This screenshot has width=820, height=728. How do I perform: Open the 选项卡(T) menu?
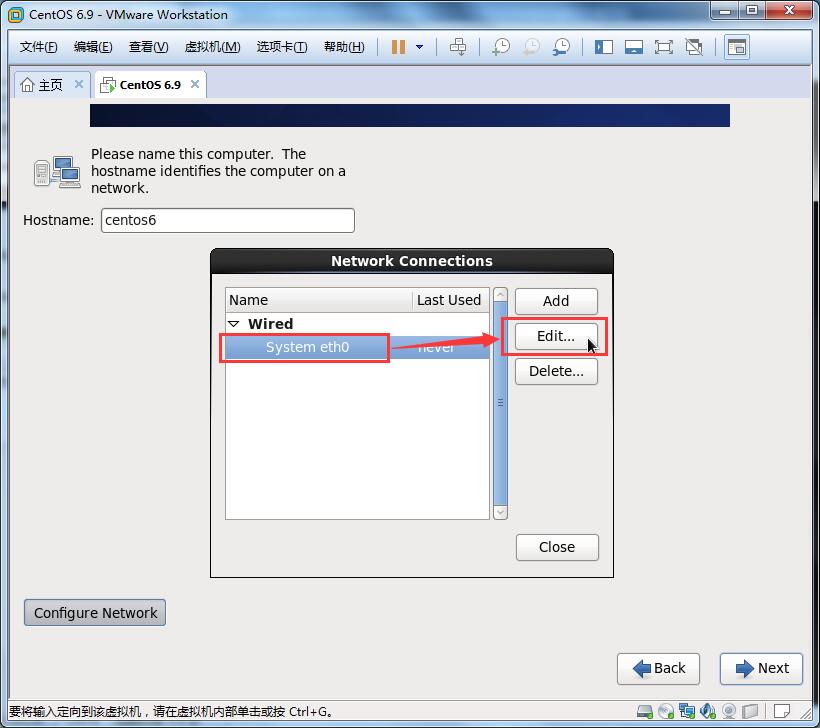tap(282, 47)
